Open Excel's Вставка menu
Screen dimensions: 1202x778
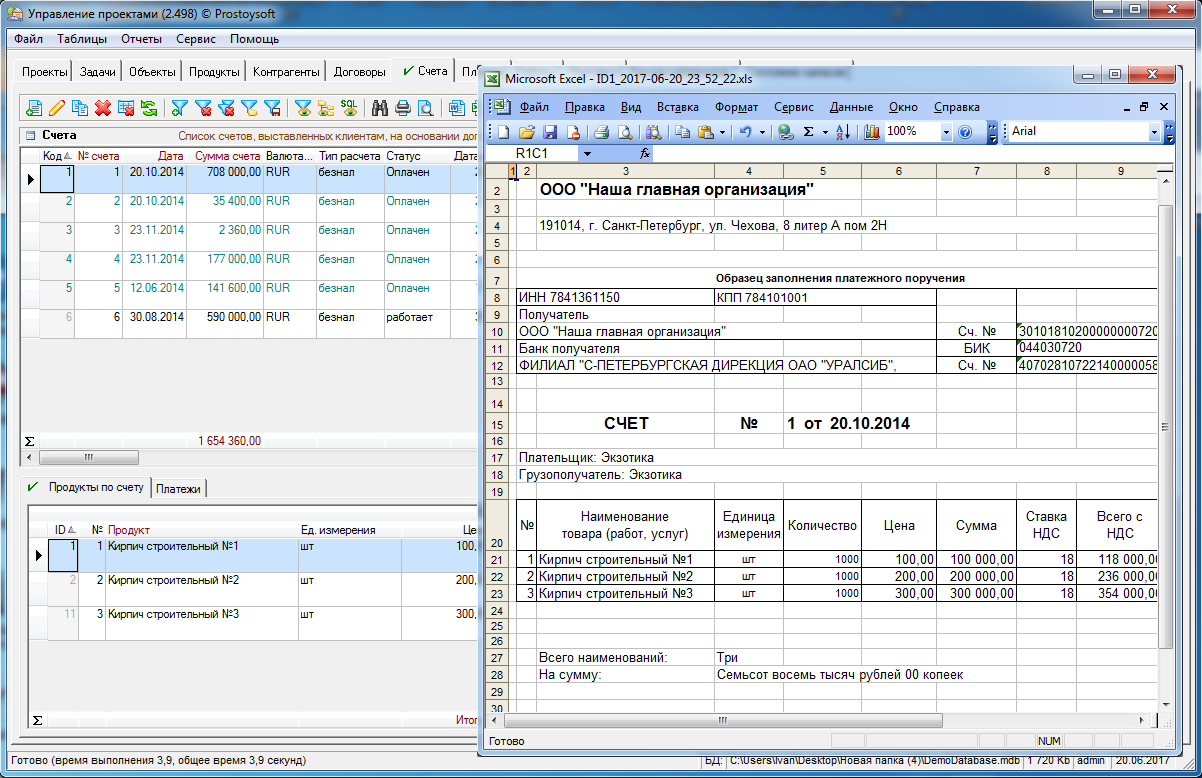tap(678, 107)
